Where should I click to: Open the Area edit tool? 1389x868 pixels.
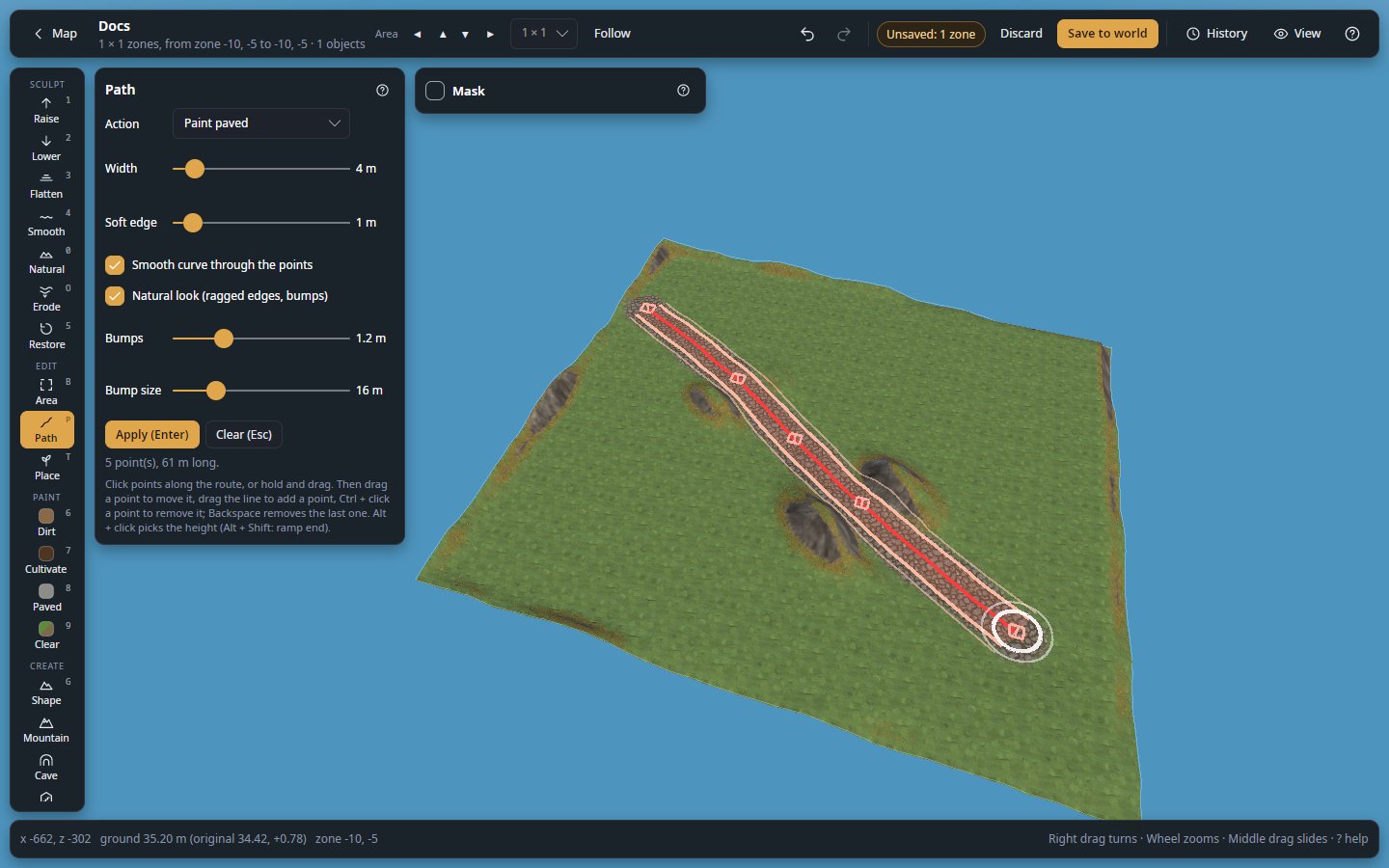pos(46,392)
